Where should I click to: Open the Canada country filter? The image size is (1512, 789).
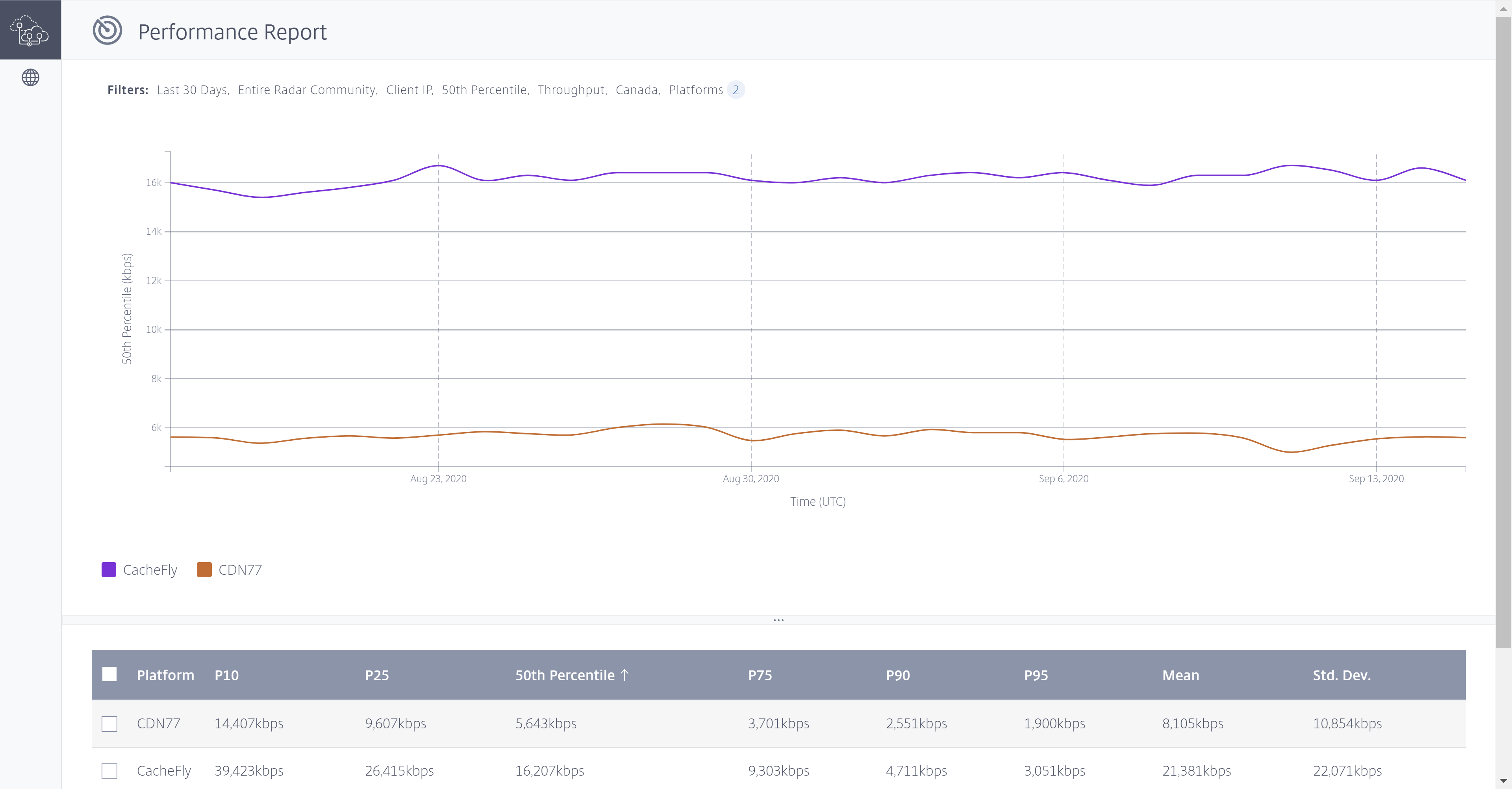[x=636, y=90]
